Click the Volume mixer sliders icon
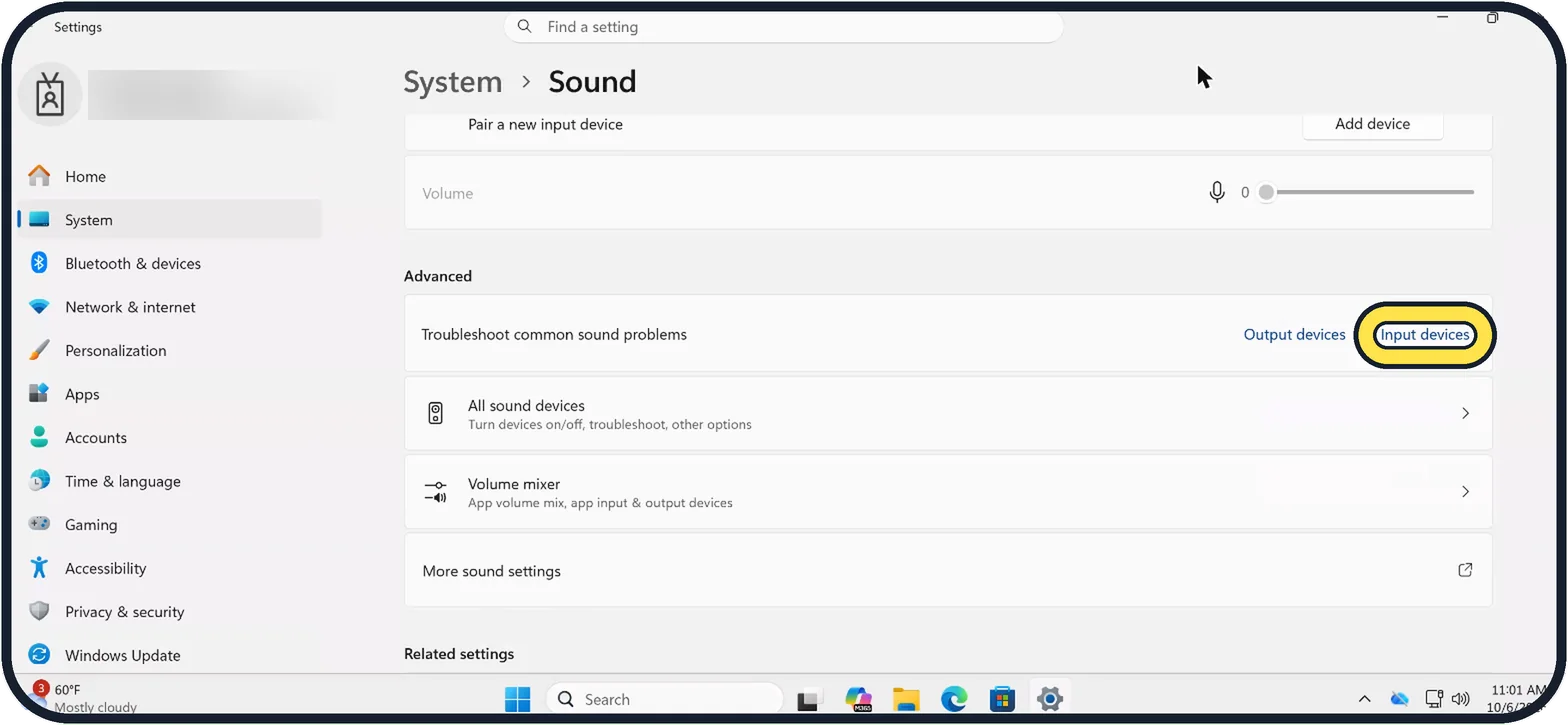Screen dimensions: 1568x725 tap(435, 491)
